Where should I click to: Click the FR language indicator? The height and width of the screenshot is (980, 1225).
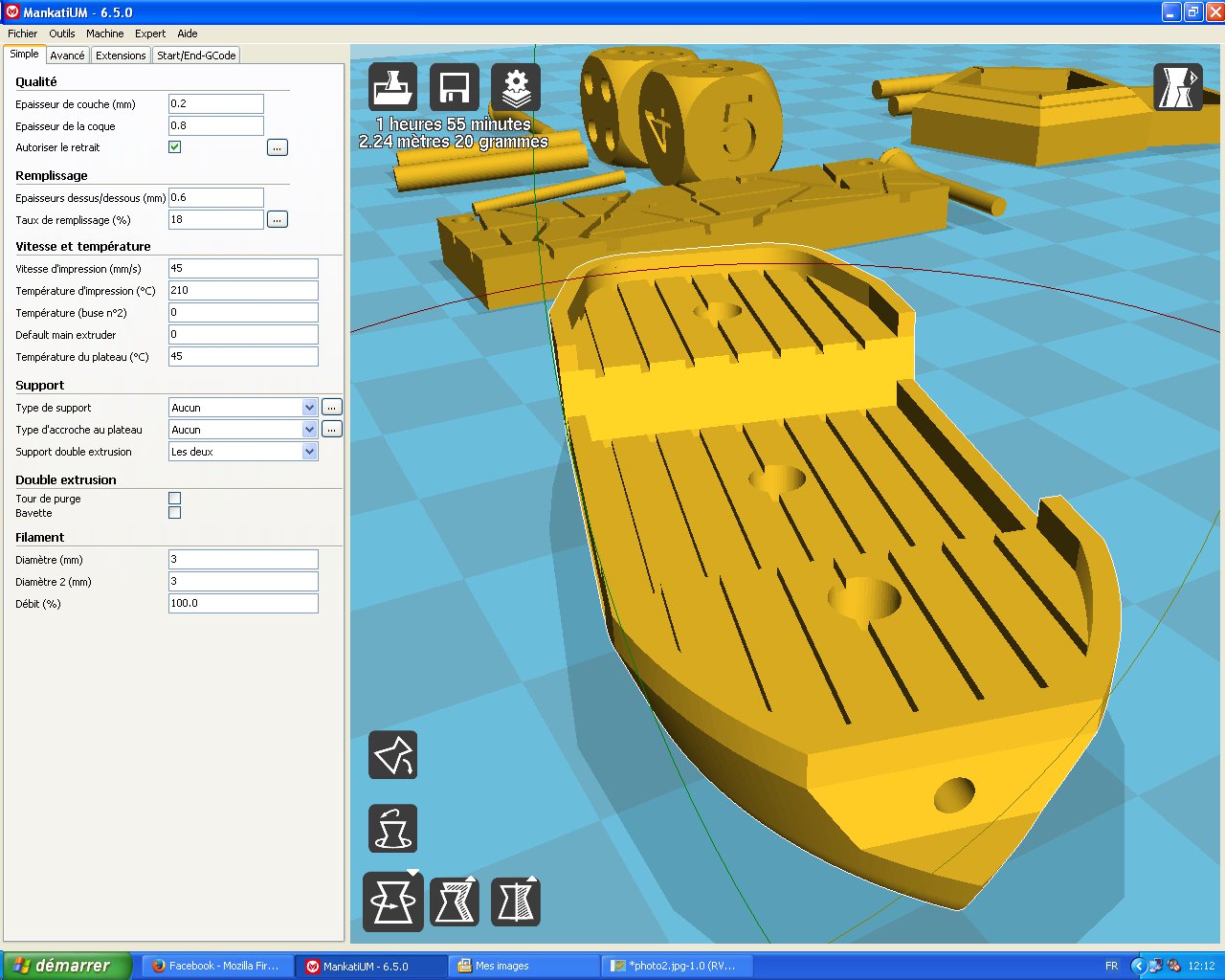pyautogui.click(x=1111, y=966)
